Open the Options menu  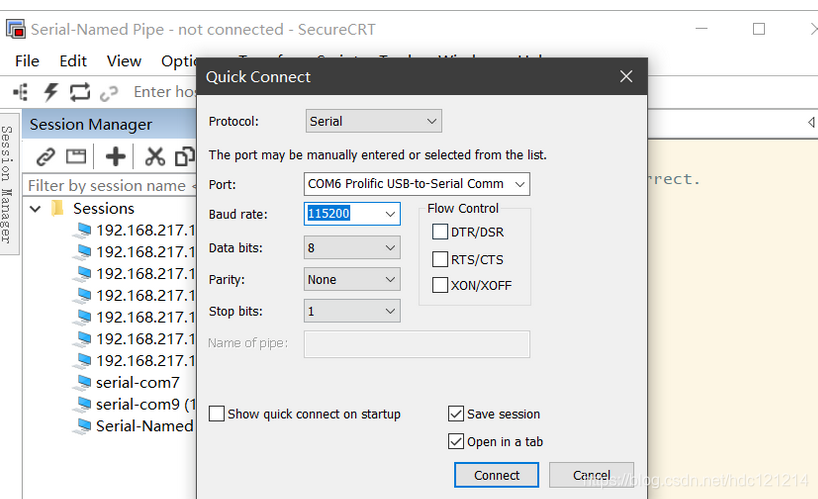[179, 61]
